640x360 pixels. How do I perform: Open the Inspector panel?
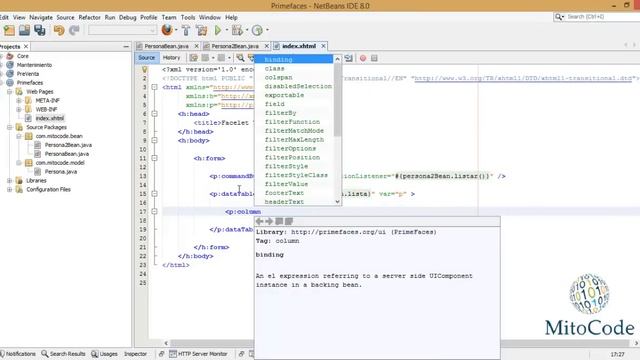[x=135, y=354]
